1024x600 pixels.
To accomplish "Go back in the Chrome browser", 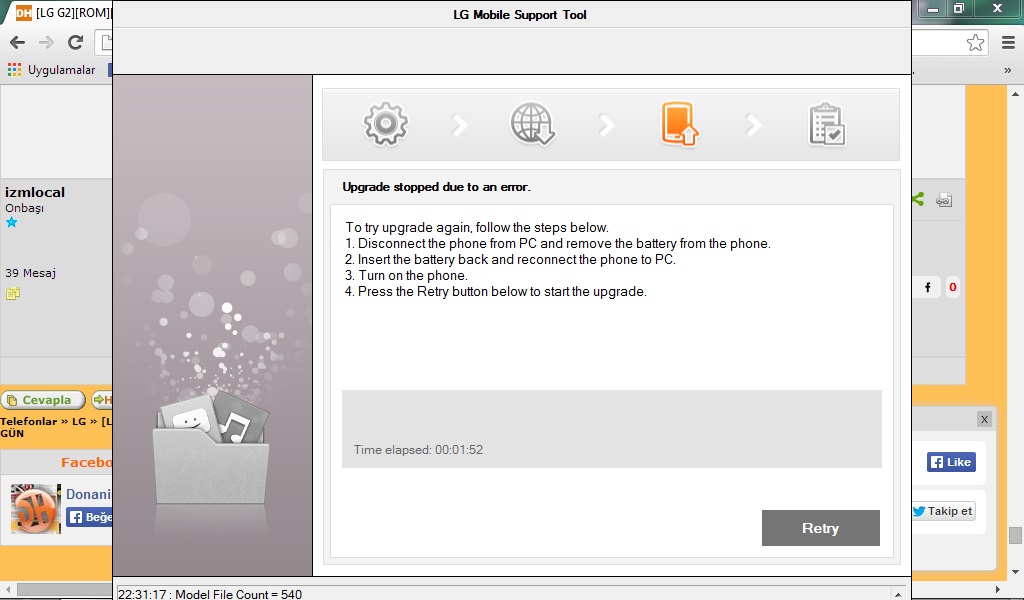I will tap(18, 42).
